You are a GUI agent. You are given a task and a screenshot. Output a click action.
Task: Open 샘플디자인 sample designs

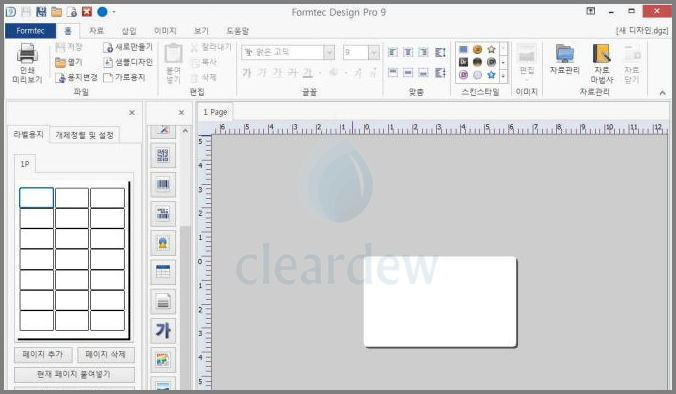click(x=128, y=62)
